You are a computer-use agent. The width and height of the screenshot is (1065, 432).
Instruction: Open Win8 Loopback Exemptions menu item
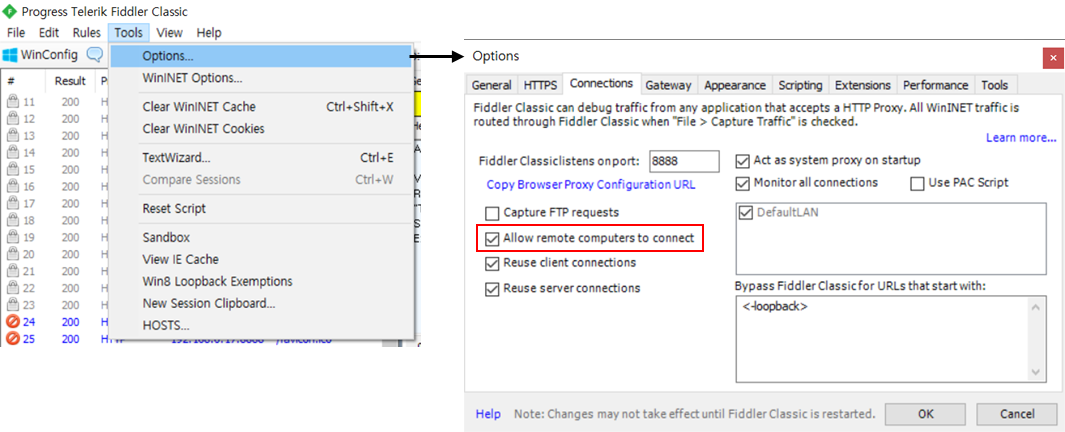click(261, 281)
